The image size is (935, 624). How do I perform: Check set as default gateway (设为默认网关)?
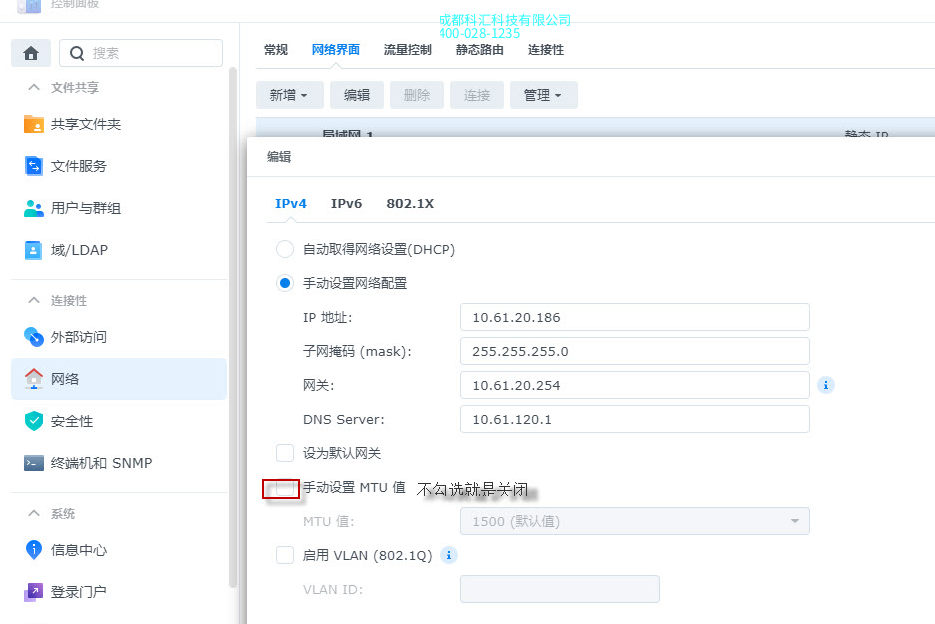pos(285,453)
